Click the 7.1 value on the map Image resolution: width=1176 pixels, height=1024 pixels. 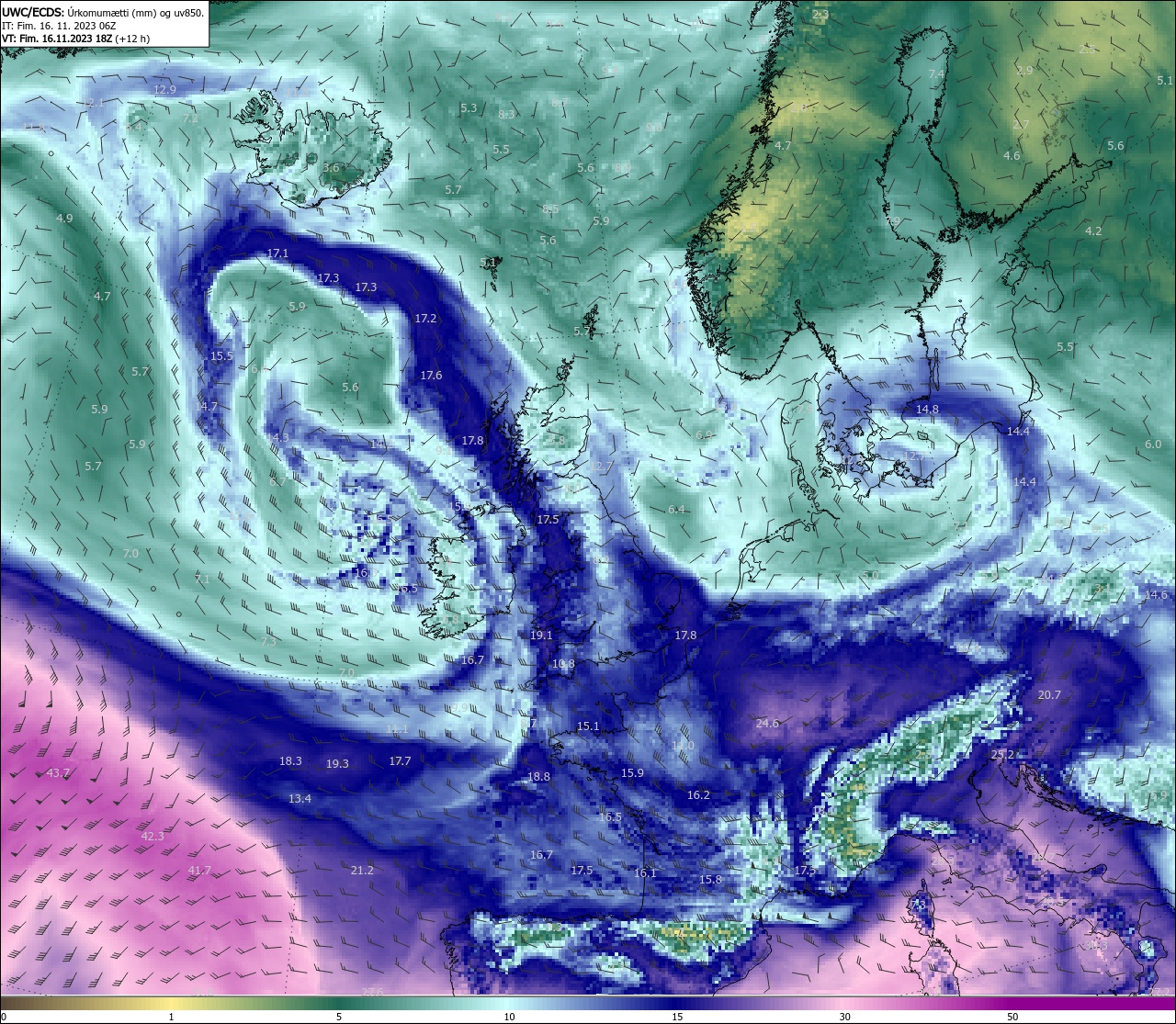[202, 579]
